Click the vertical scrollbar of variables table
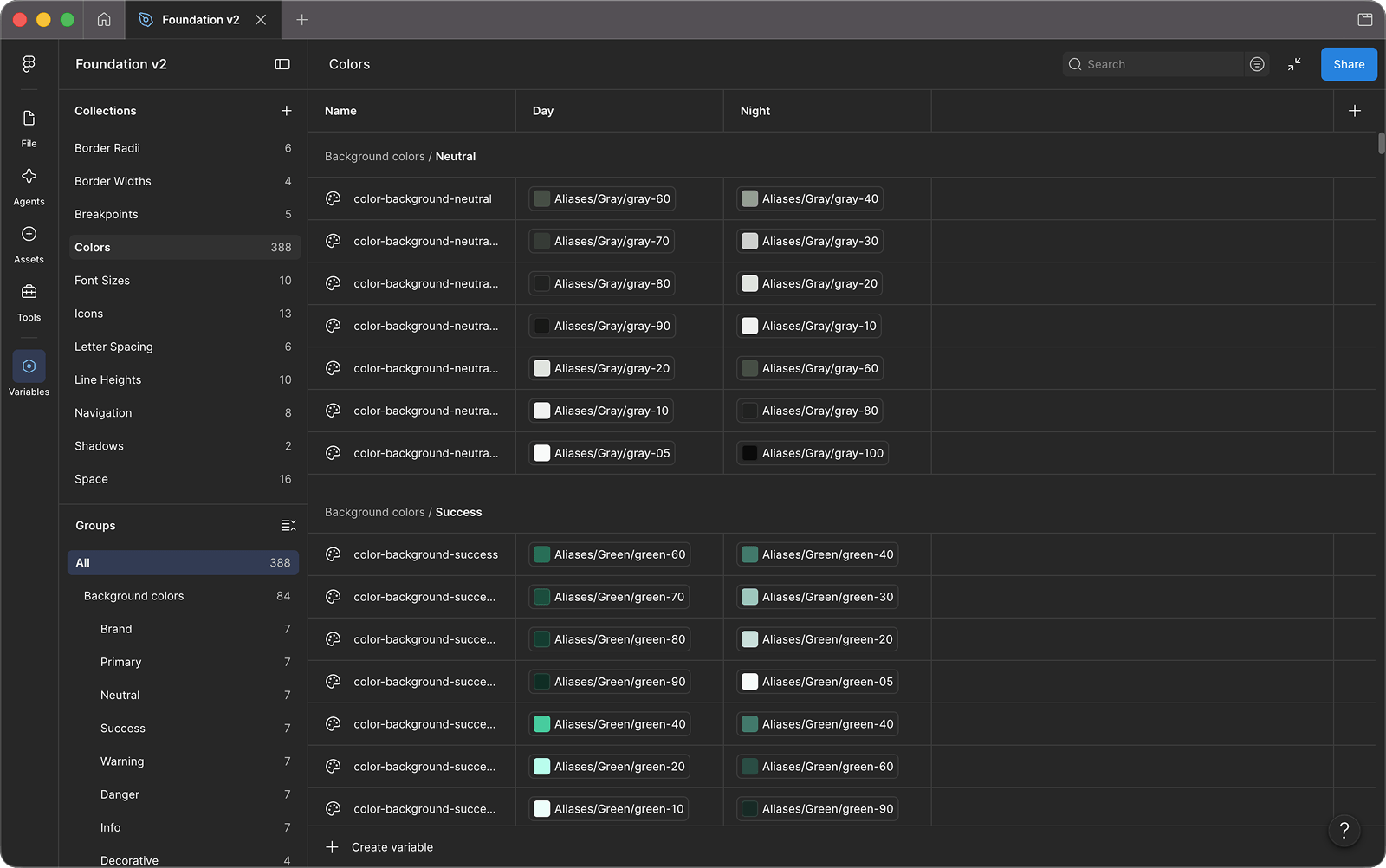 (x=1381, y=143)
